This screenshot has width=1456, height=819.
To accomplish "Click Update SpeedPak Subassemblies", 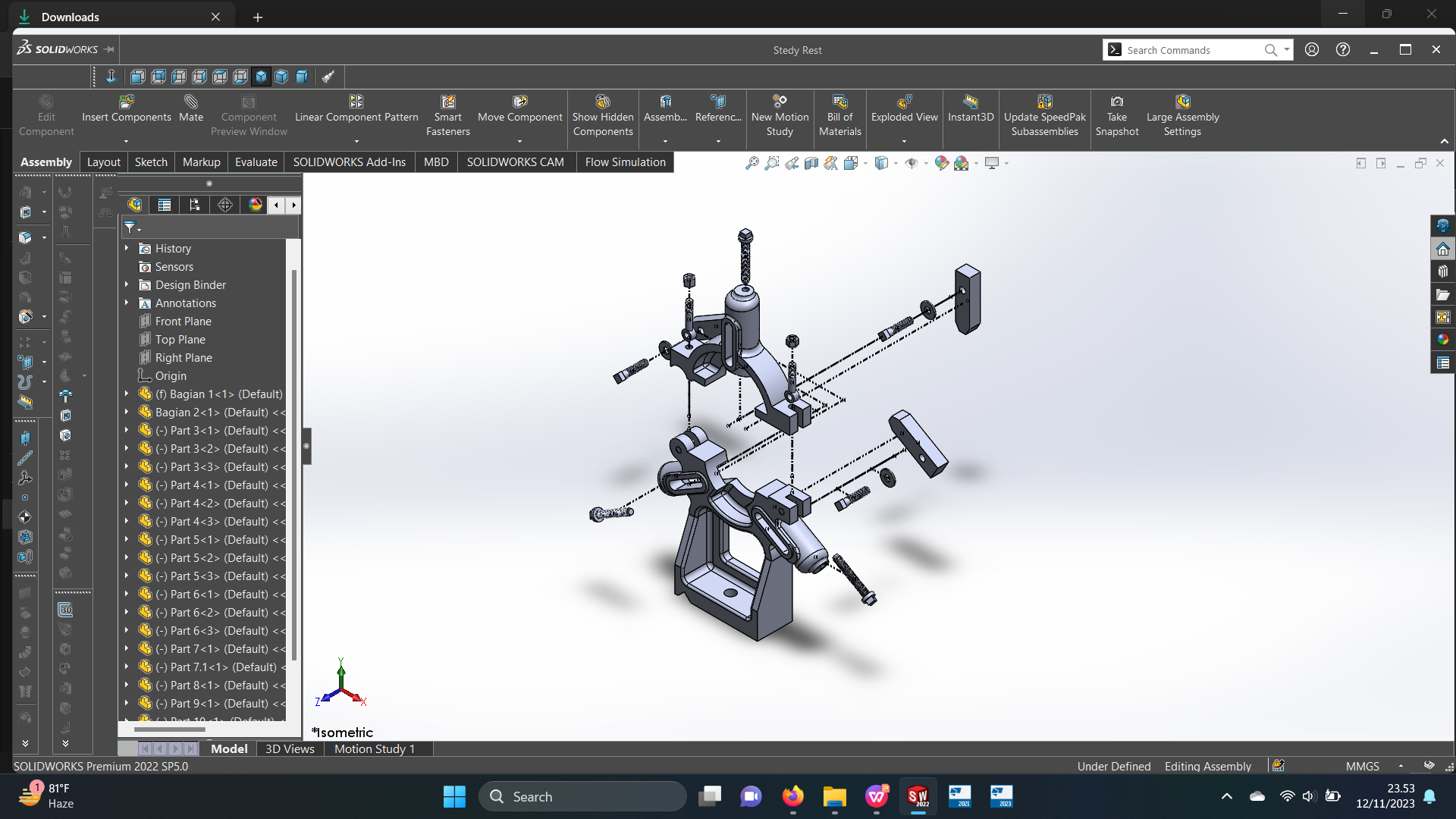I will coord(1045,115).
